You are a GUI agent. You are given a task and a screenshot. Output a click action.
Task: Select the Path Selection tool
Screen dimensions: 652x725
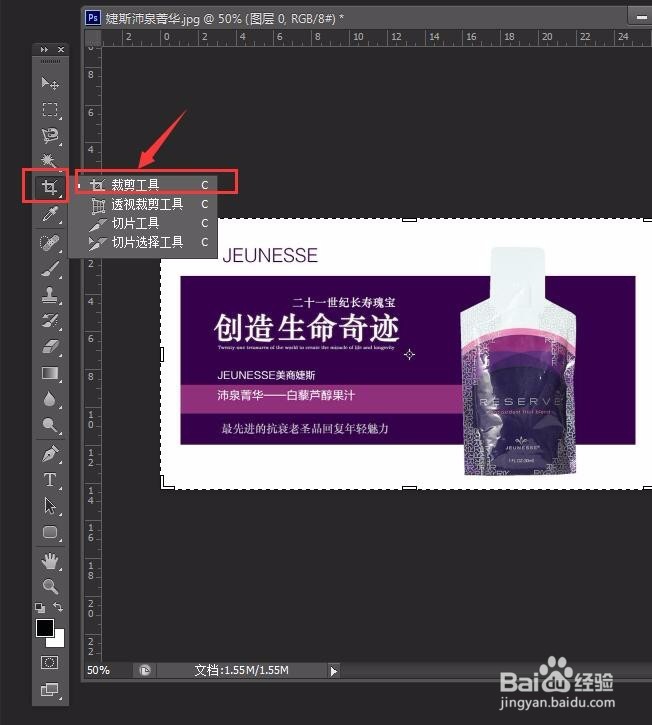50,506
